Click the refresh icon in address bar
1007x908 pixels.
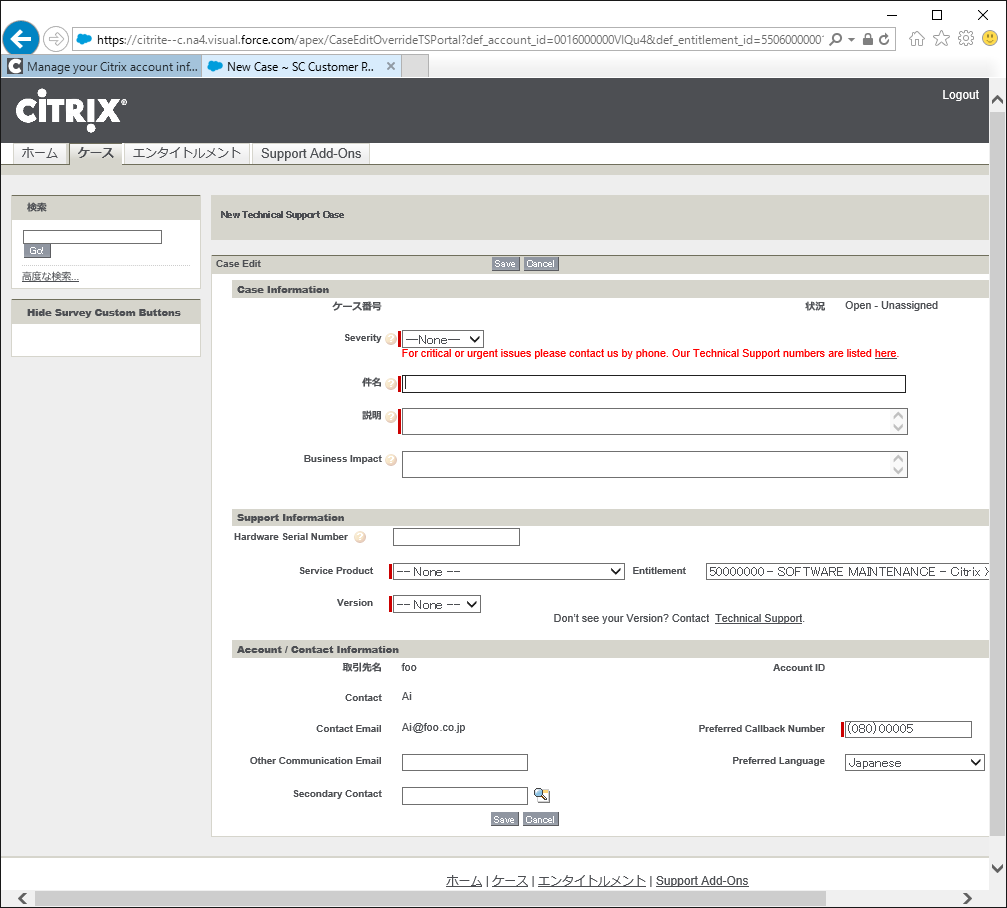(884, 40)
